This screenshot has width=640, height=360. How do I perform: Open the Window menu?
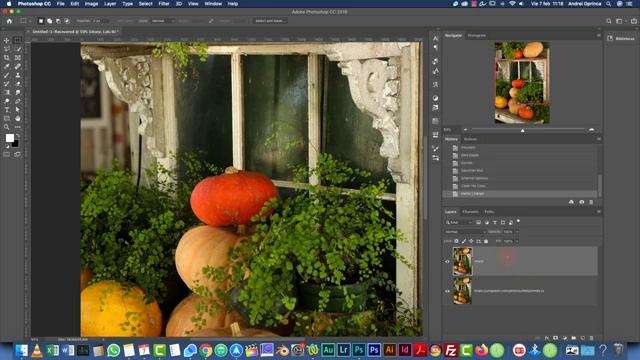213,4
